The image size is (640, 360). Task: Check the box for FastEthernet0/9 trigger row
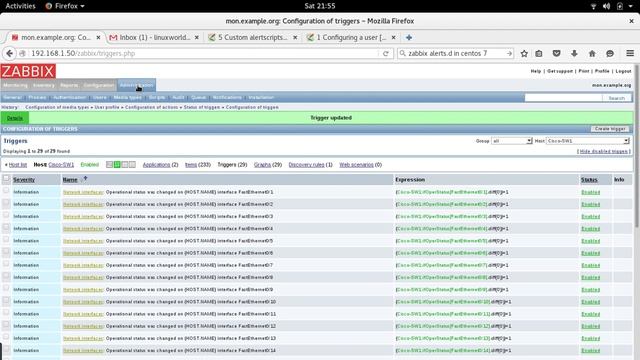coord(6,288)
